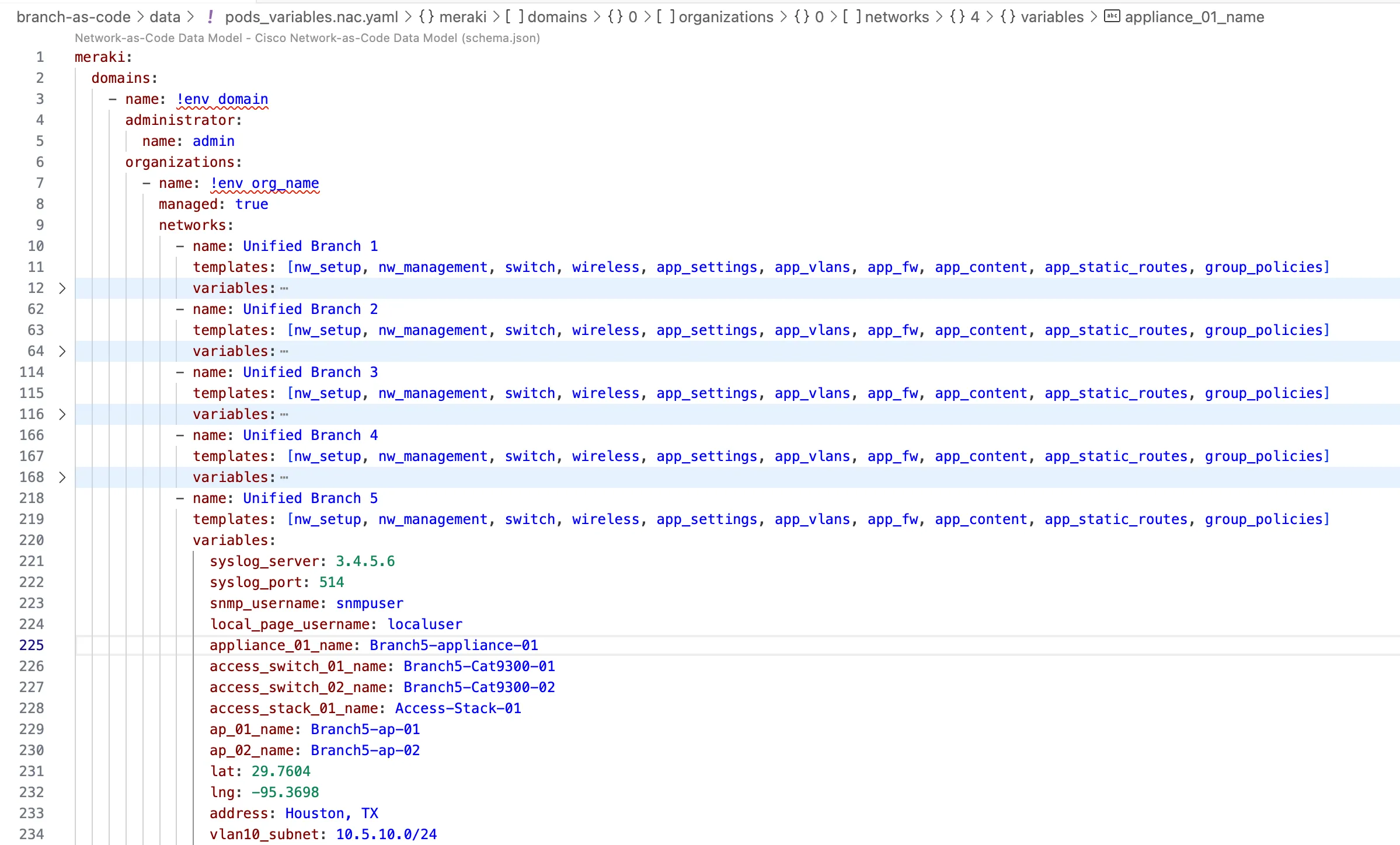Click the !env org_name value on line 7
Viewport: 1400px width, 845px height.
264,183
